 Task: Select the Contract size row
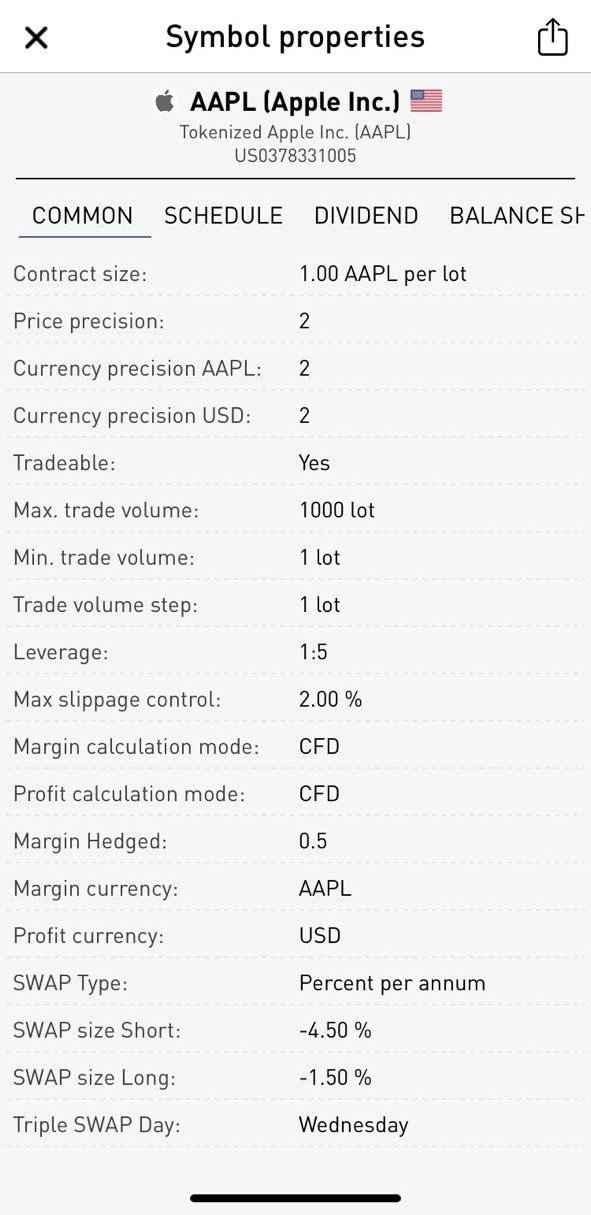point(295,273)
